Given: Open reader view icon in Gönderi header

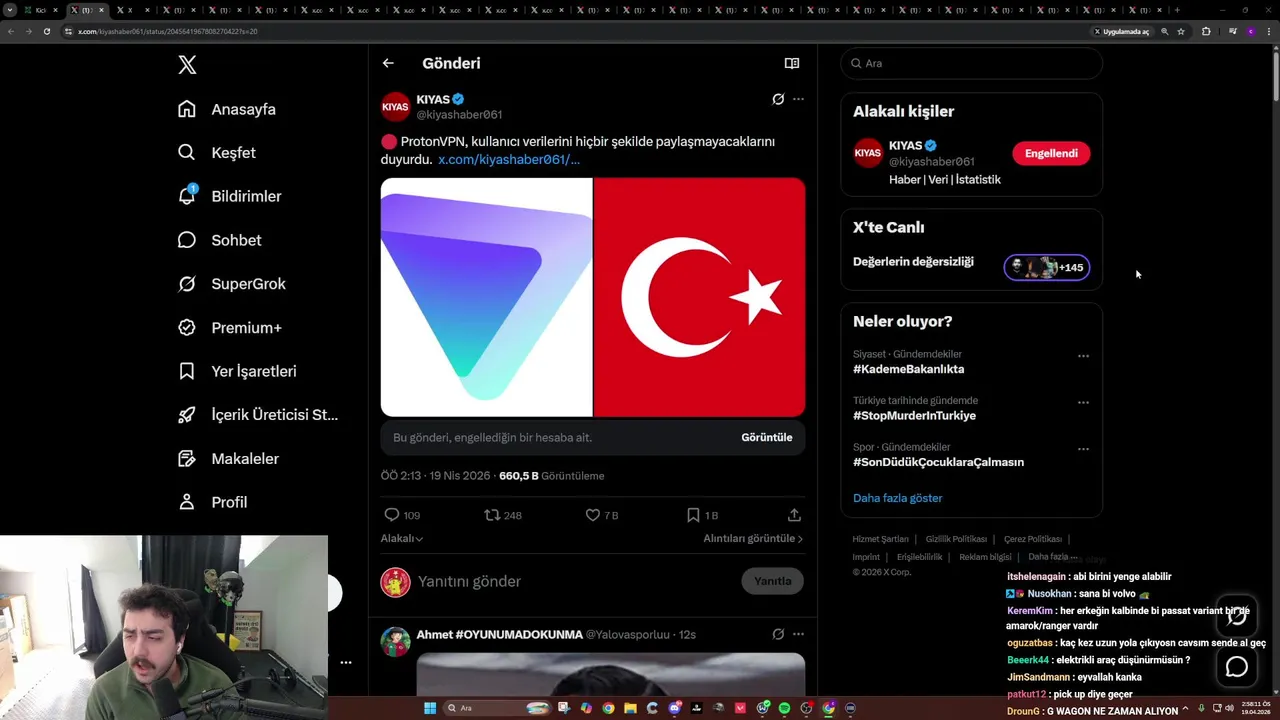Looking at the screenshot, I should click(792, 63).
